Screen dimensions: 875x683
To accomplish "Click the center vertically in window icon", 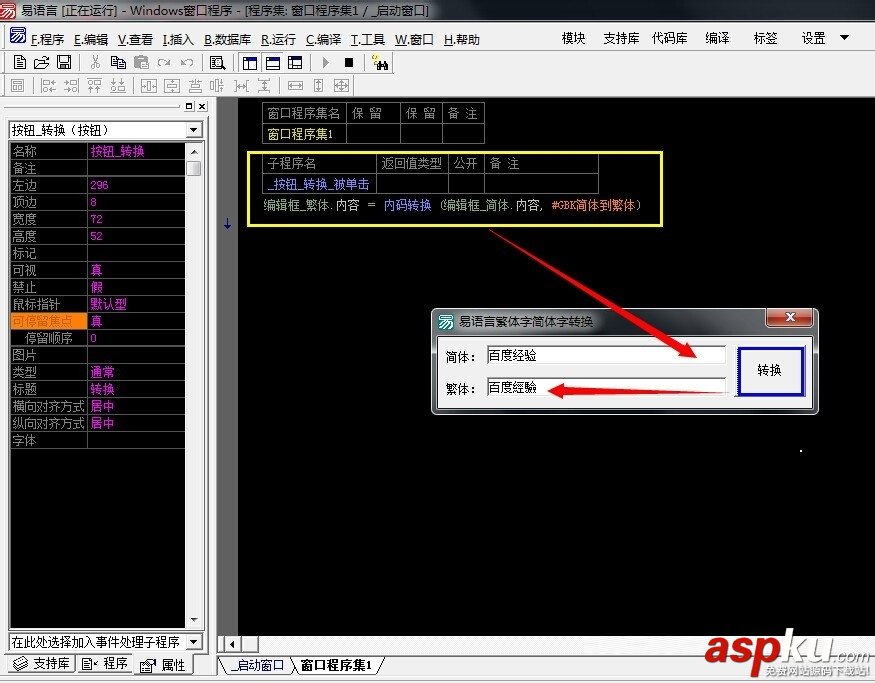I will [x=172, y=85].
